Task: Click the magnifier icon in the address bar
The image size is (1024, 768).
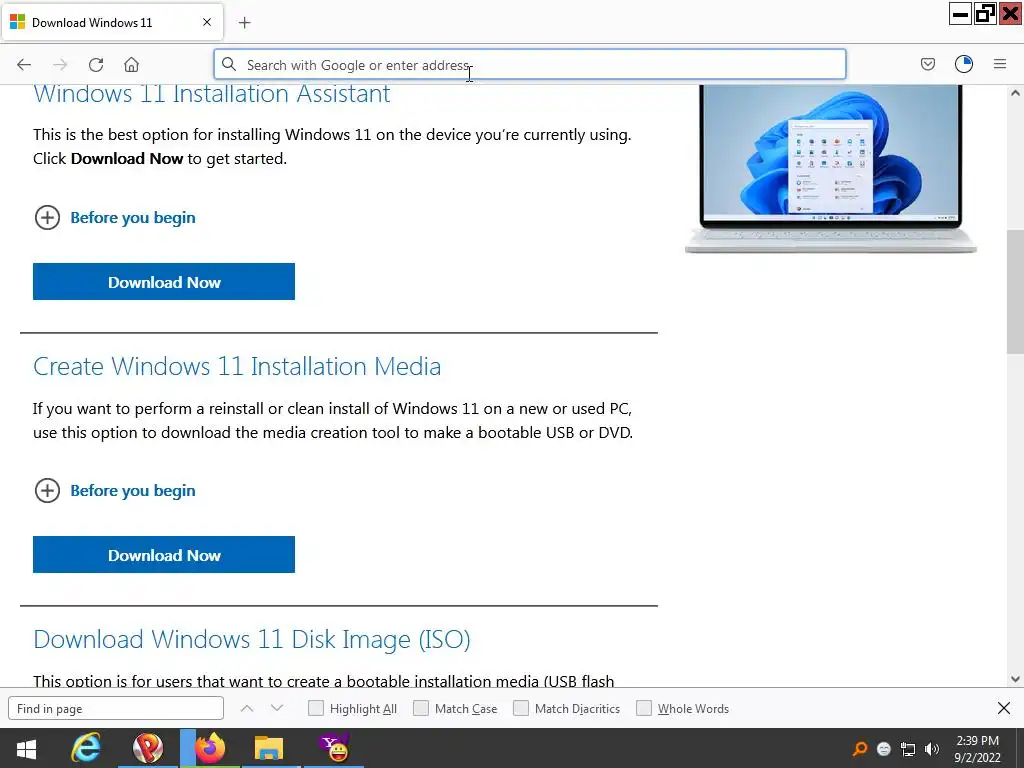Action: 229,64
